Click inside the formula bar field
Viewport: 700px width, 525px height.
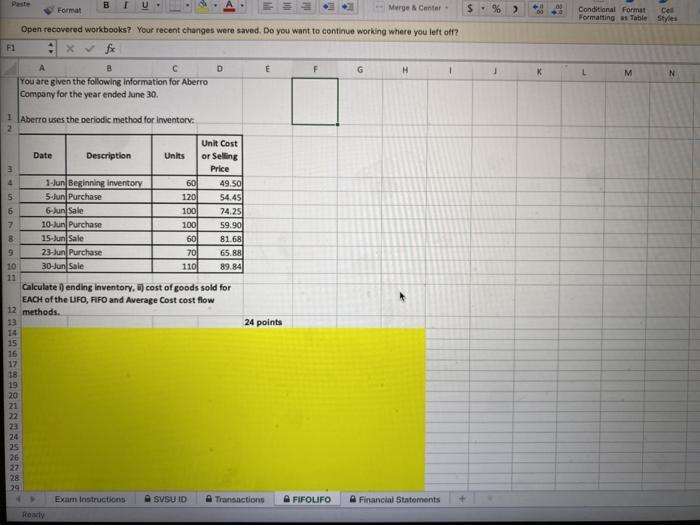(408, 50)
